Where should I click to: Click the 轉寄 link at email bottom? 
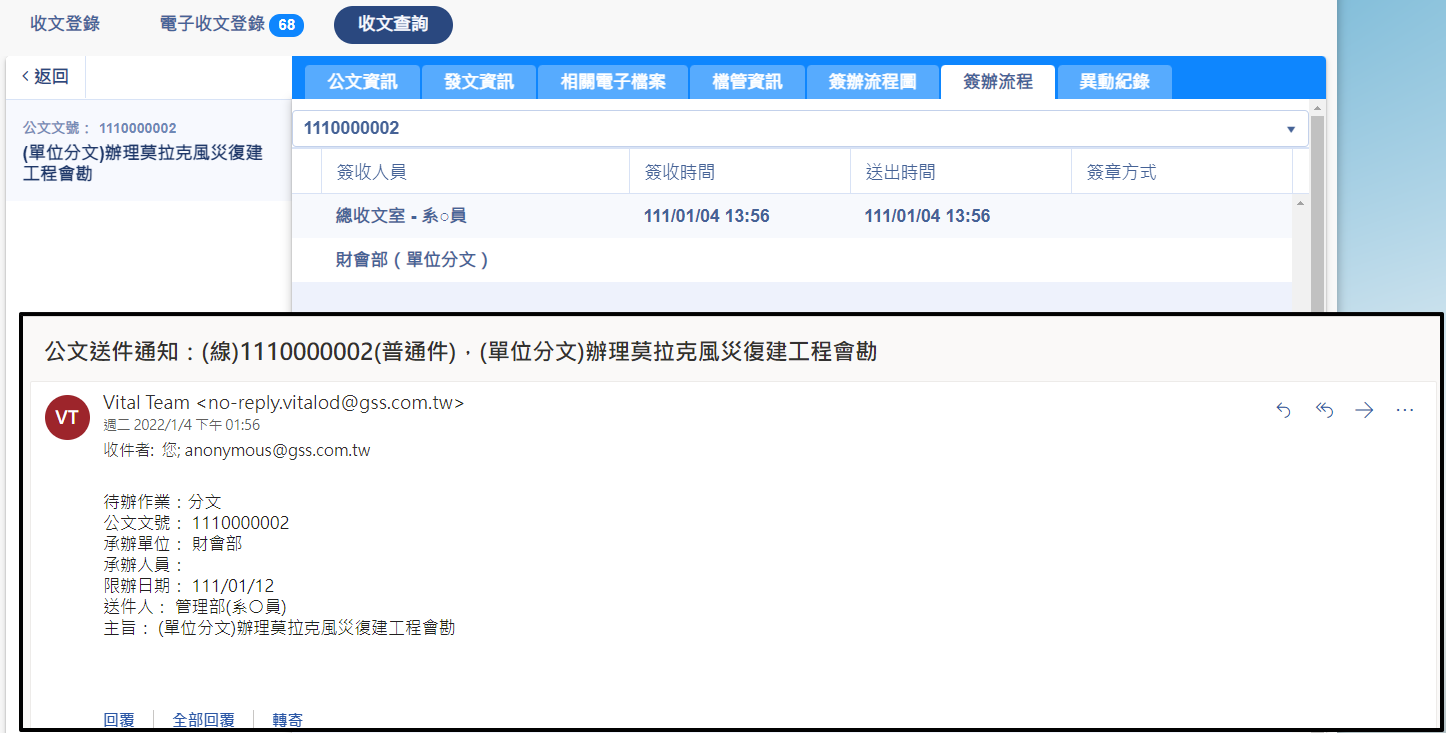coord(288,720)
